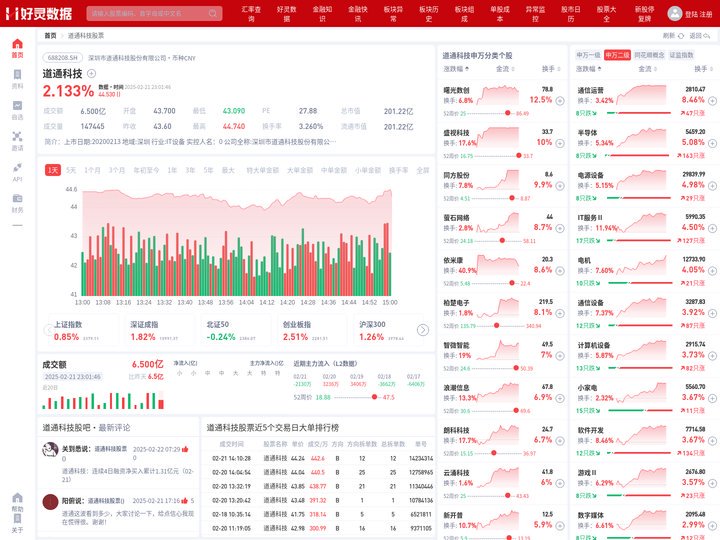
Task: Click next arrow in index carousel
Action: (x=422, y=330)
